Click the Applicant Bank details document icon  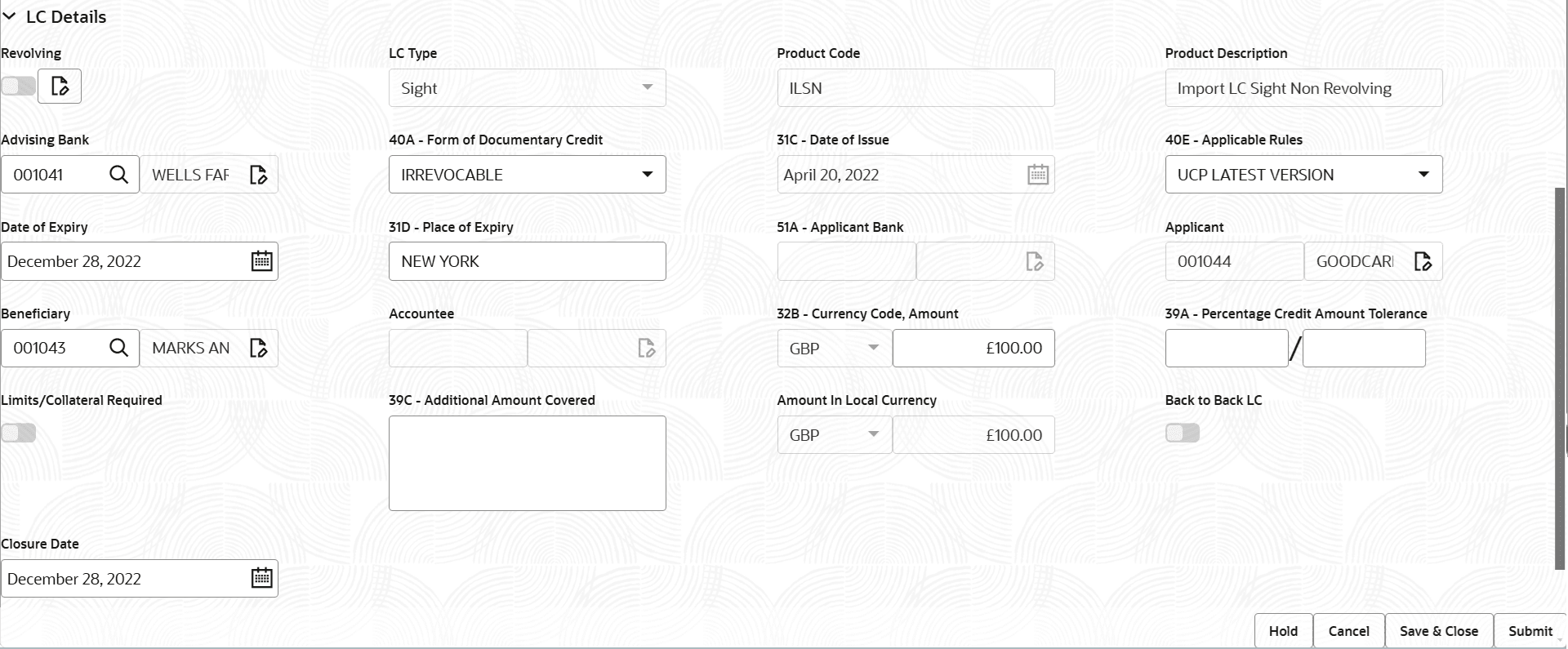[x=1035, y=261]
